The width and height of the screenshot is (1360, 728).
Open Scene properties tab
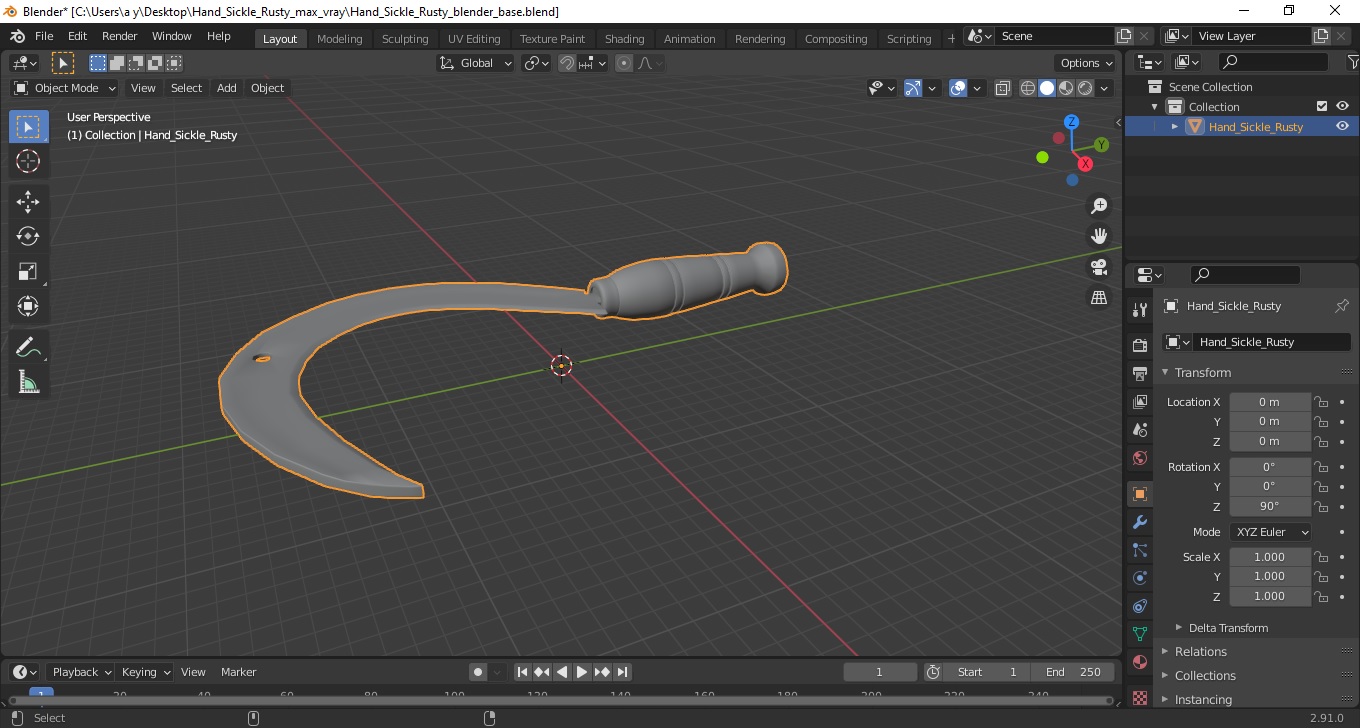[x=1140, y=430]
